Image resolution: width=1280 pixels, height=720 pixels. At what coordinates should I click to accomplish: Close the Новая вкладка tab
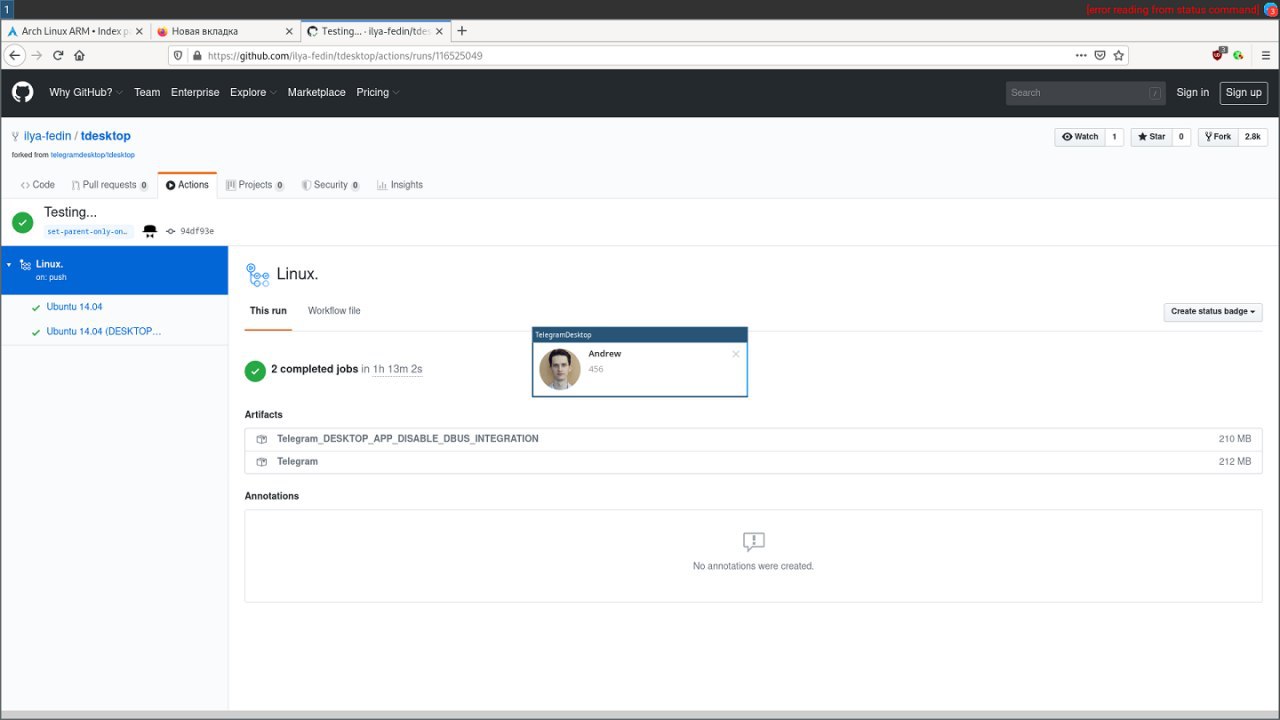coord(288,31)
